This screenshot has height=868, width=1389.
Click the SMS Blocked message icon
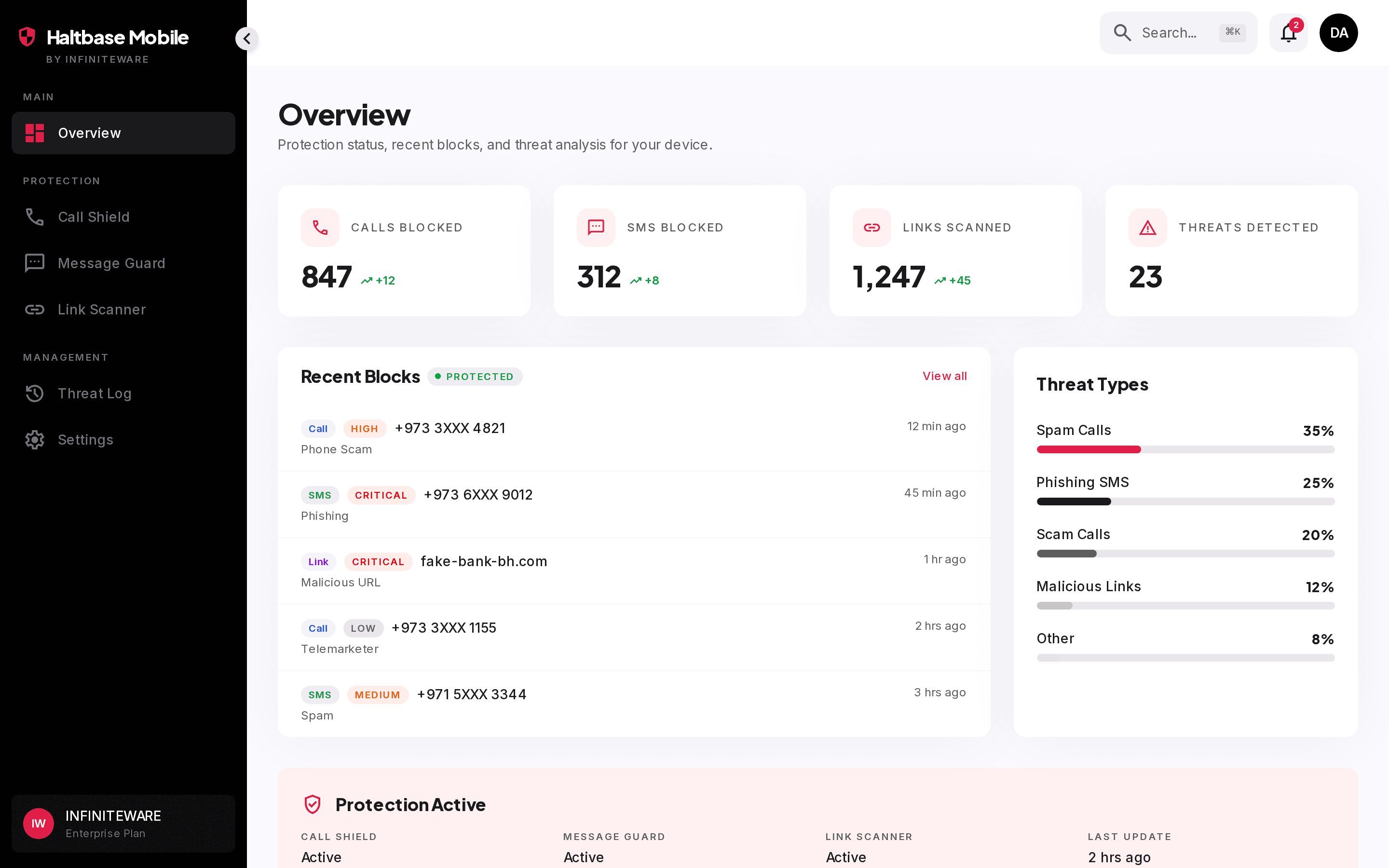coord(596,227)
